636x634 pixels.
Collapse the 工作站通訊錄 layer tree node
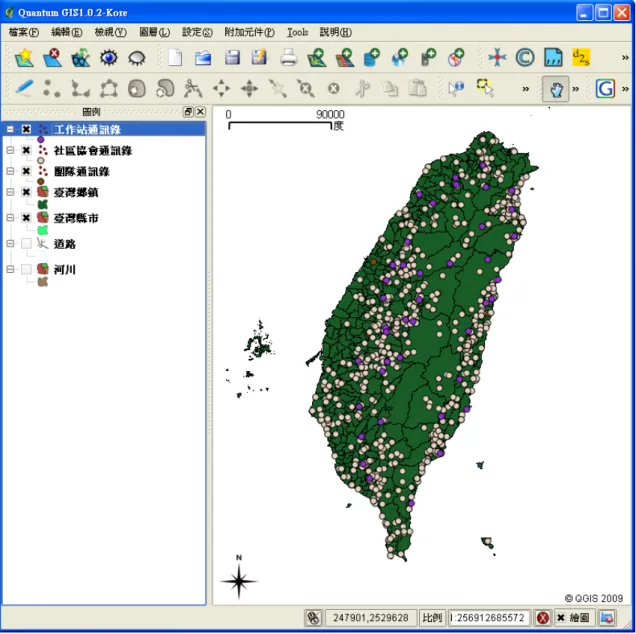click(10, 129)
